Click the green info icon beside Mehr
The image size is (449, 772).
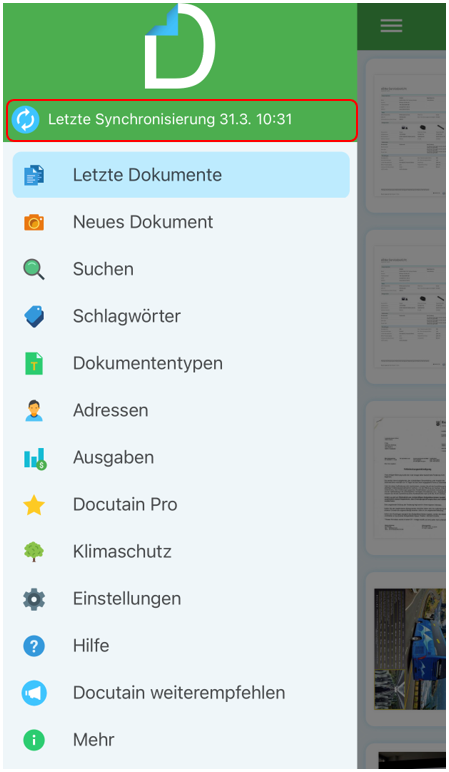pyautogui.click(x=34, y=740)
